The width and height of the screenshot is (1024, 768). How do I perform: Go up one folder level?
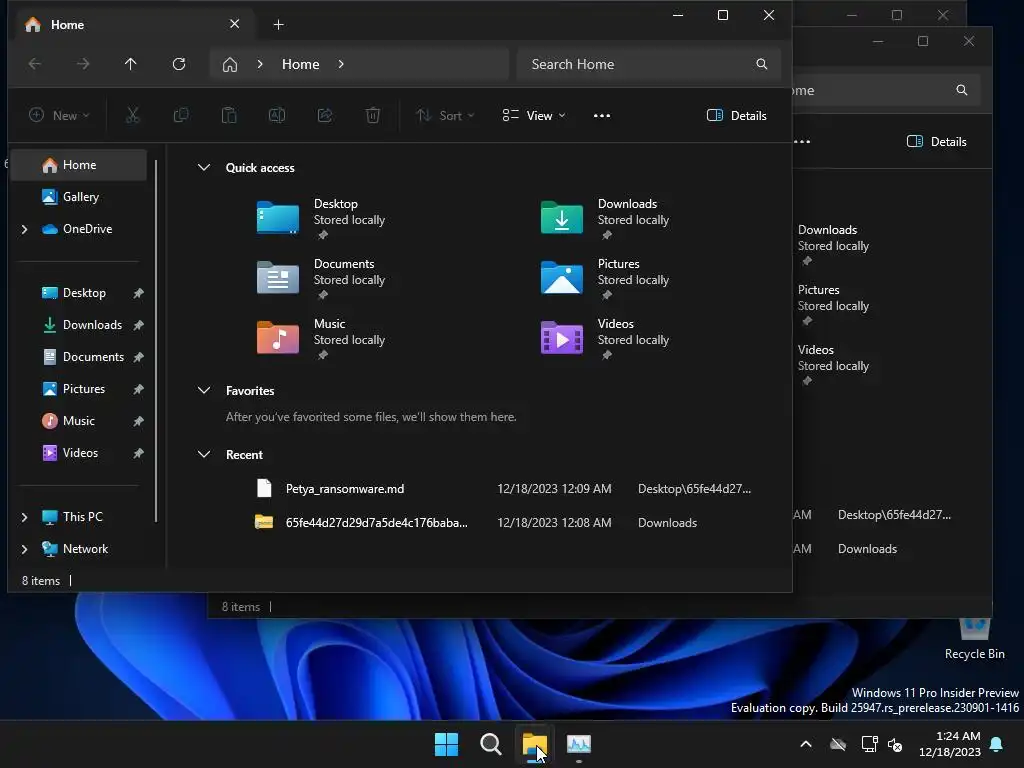click(131, 64)
